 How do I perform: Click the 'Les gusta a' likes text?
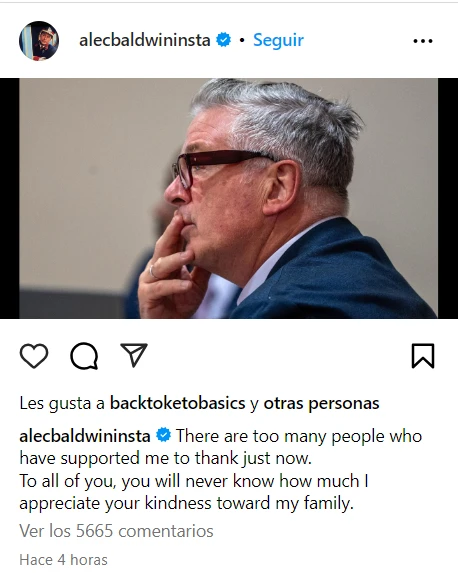pos(62,403)
